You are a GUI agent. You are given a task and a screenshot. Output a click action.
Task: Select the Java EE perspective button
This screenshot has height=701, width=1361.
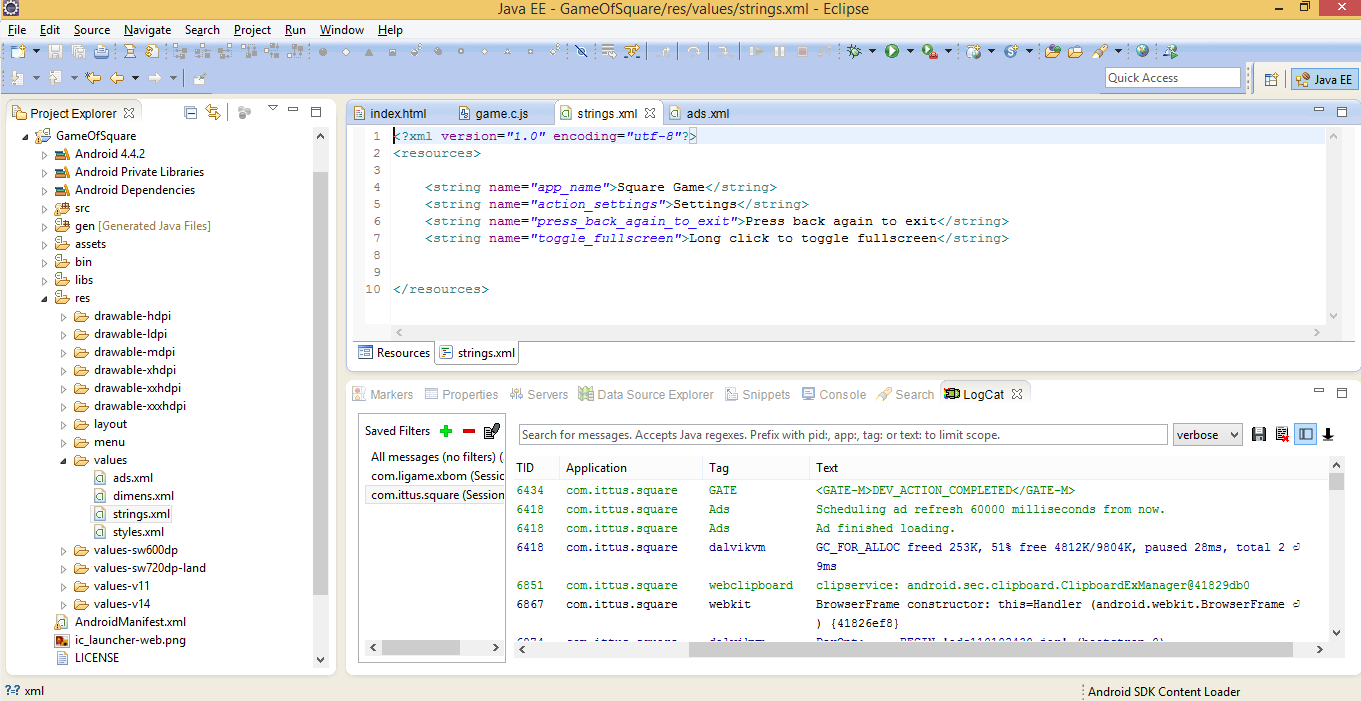1324,79
